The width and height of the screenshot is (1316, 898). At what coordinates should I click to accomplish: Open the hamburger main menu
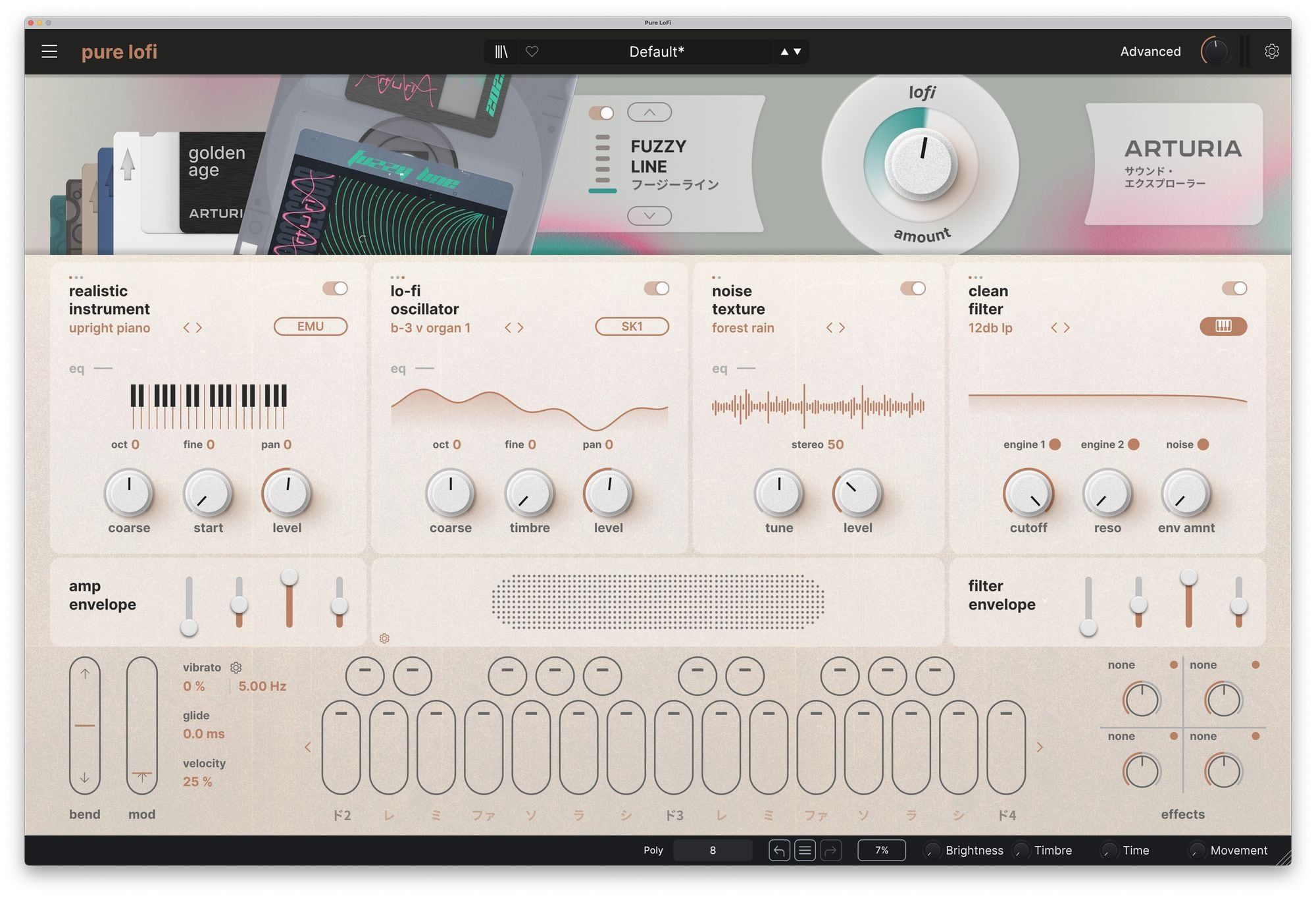click(49, 51)
